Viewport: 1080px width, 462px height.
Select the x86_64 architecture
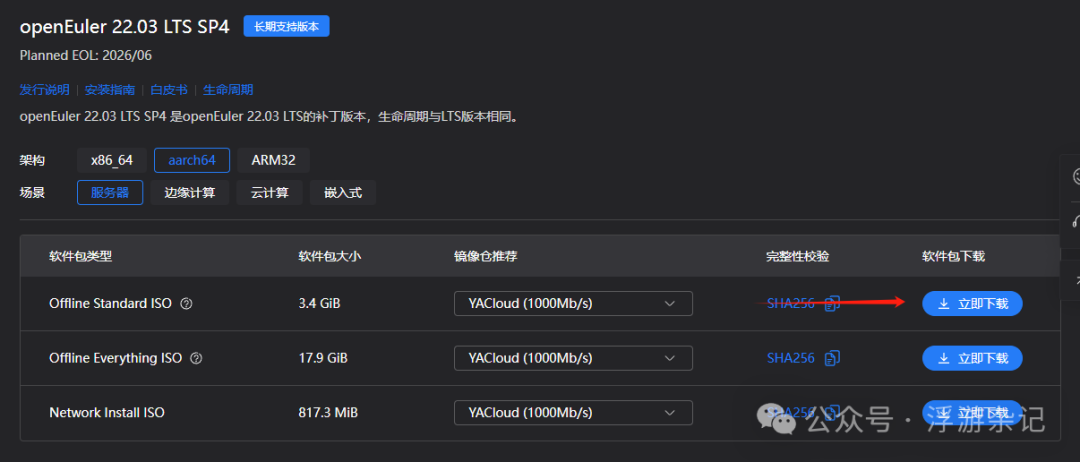(x=112, y=160)
